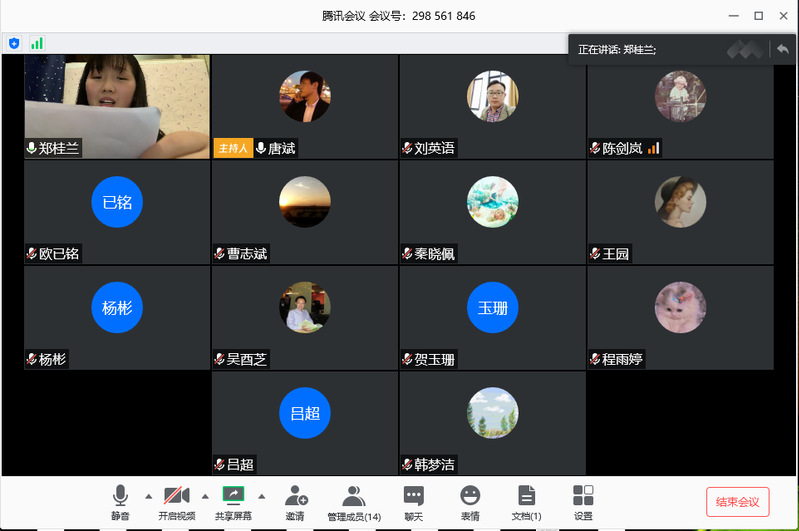This screenshot has height=531, width=799.
Task: Open the emoji reactions icon
Action: (x=470, y=496)
